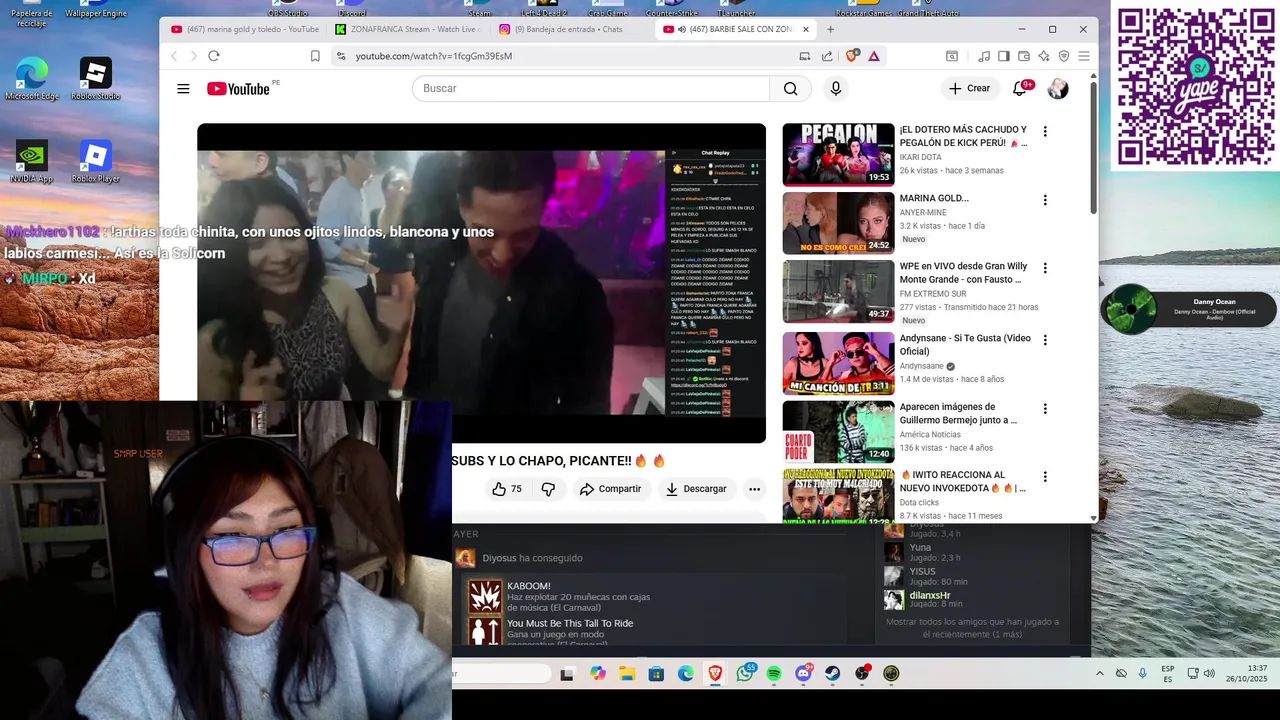This screenshot has height=720, width=1280.
Task: Open the ESP language indicator in tray
Action: tap(1168, 674)
